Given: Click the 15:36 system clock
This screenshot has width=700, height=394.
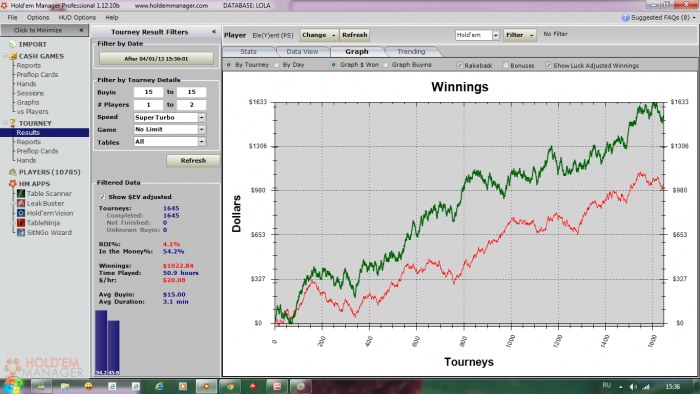Looking at the screenshot, I should click(672, 386).
